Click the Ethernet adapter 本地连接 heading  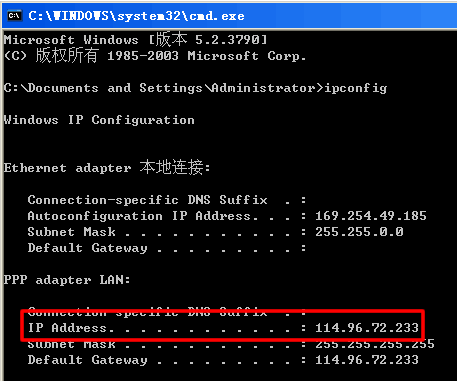[107, 167]
